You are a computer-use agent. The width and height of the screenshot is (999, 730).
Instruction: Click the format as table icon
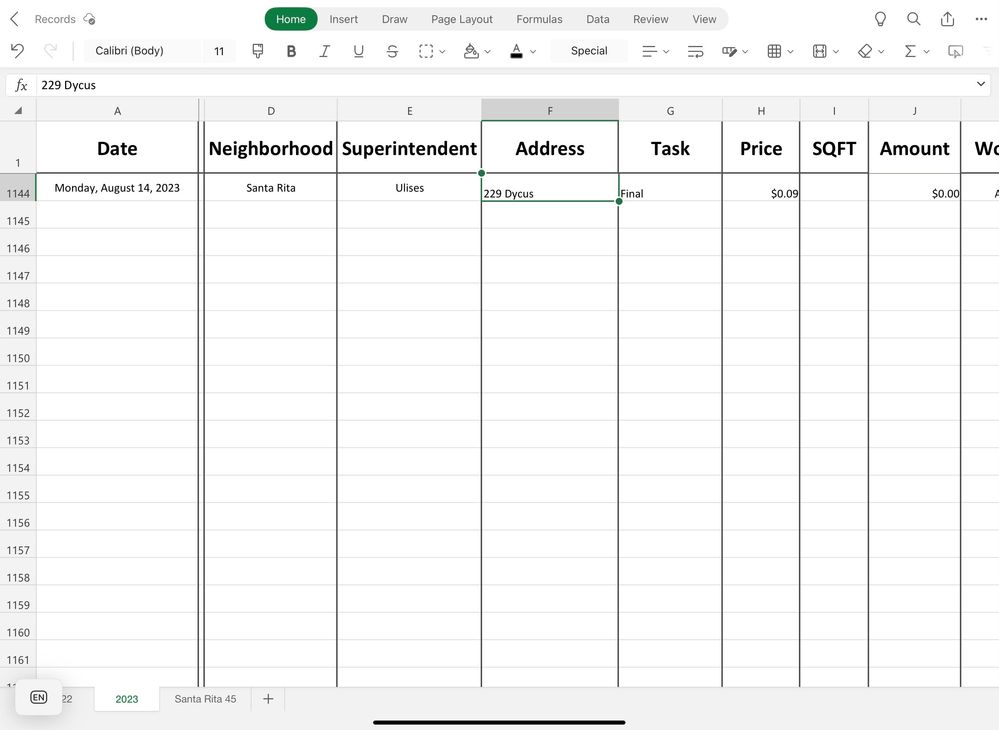pos(774,51)
